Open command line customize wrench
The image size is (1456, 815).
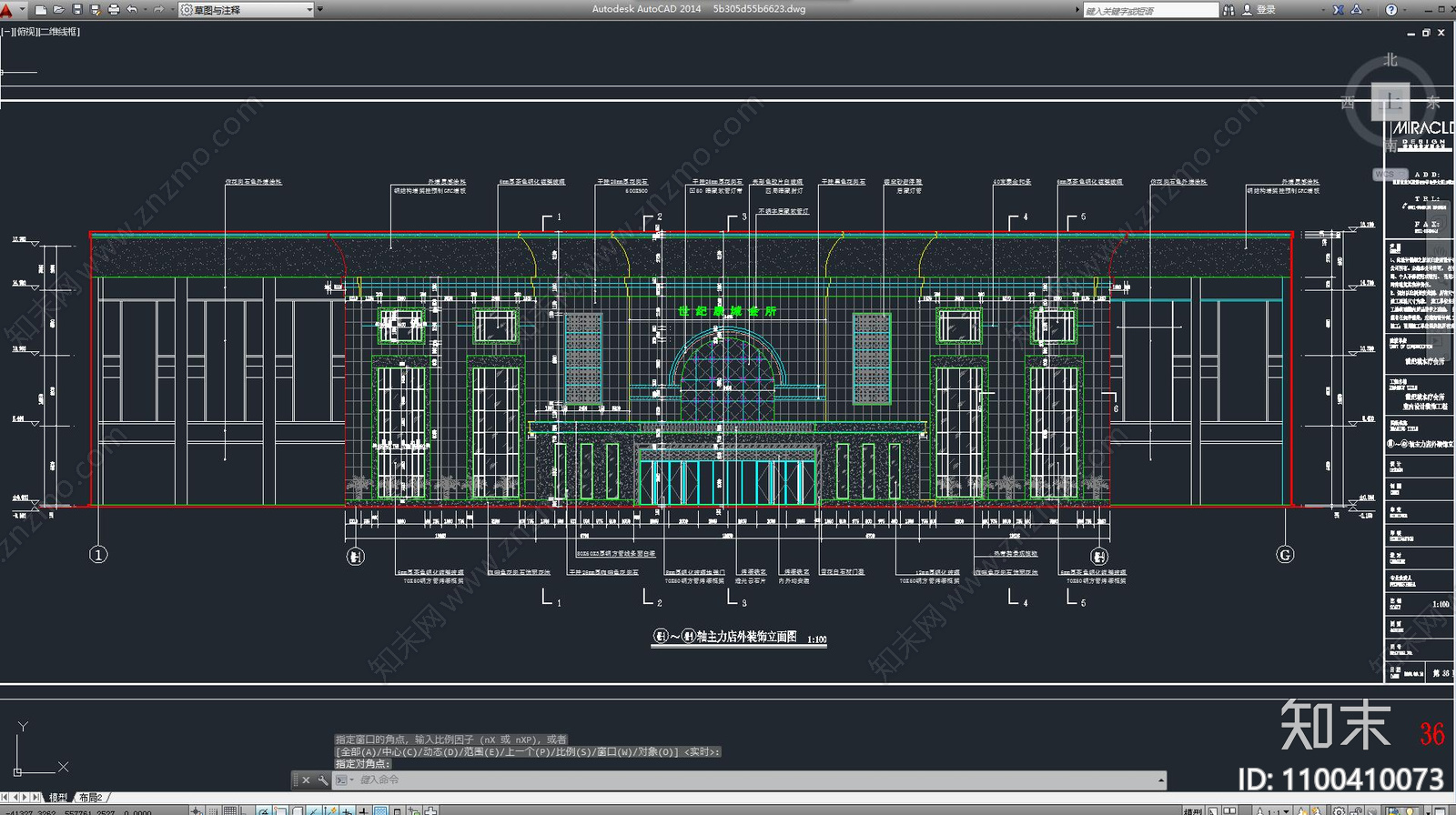(322, 780)
